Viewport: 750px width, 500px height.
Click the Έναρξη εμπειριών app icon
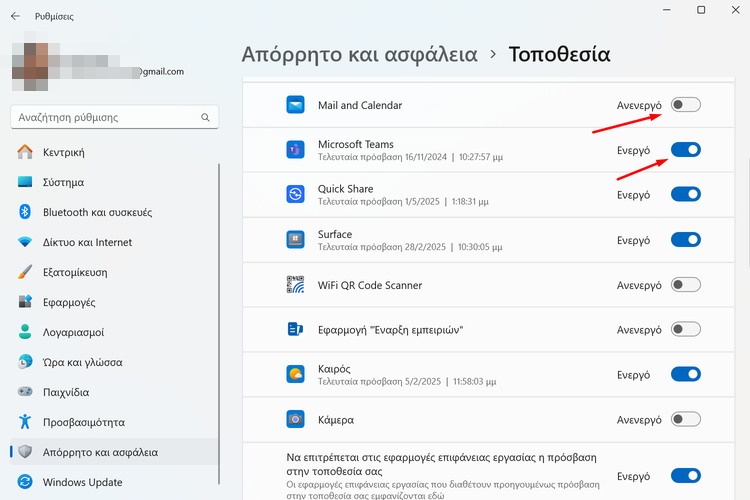296,329
